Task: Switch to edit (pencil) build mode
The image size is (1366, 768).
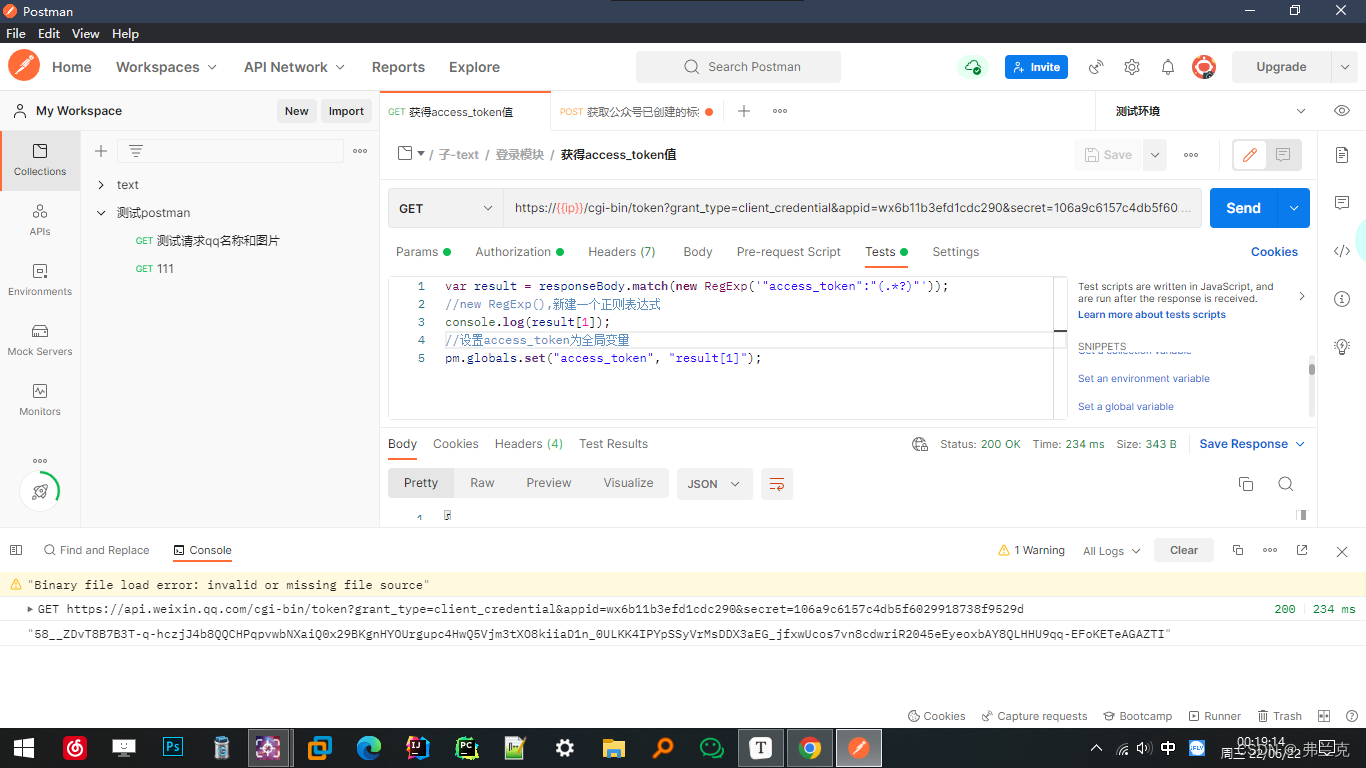Action: pos(1249,155)
